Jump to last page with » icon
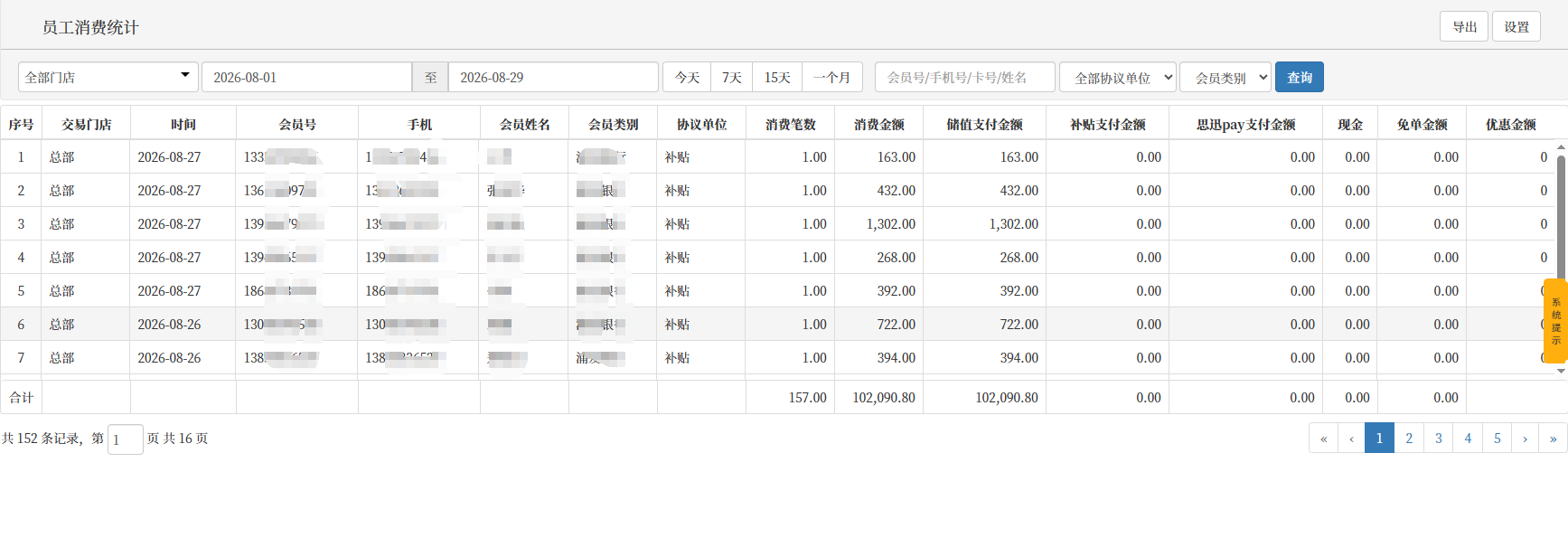 pyautogui.click(x=1554, y=439)
